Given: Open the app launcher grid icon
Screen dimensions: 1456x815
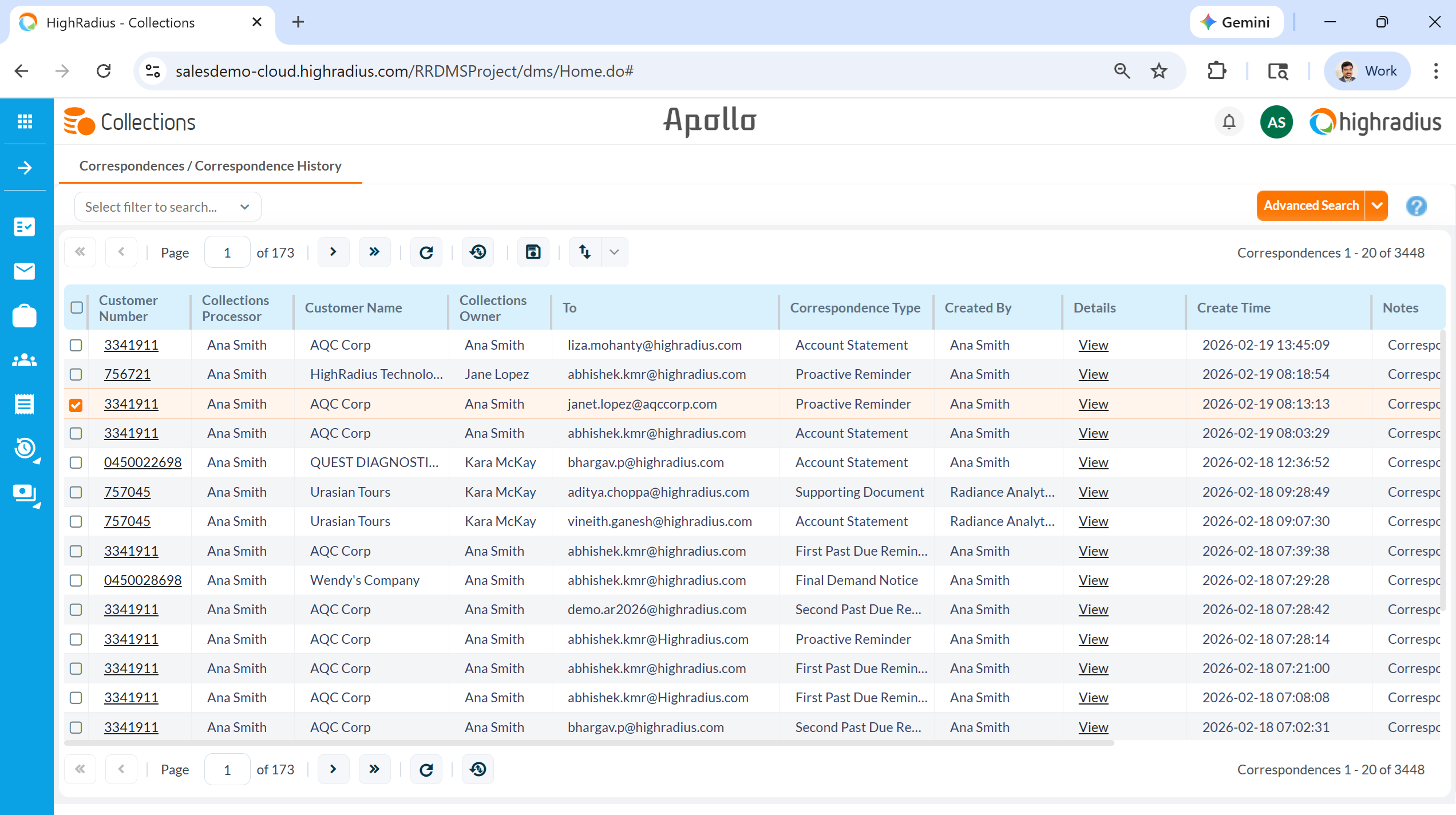Looking at the screenshot, I should (25, 121).
